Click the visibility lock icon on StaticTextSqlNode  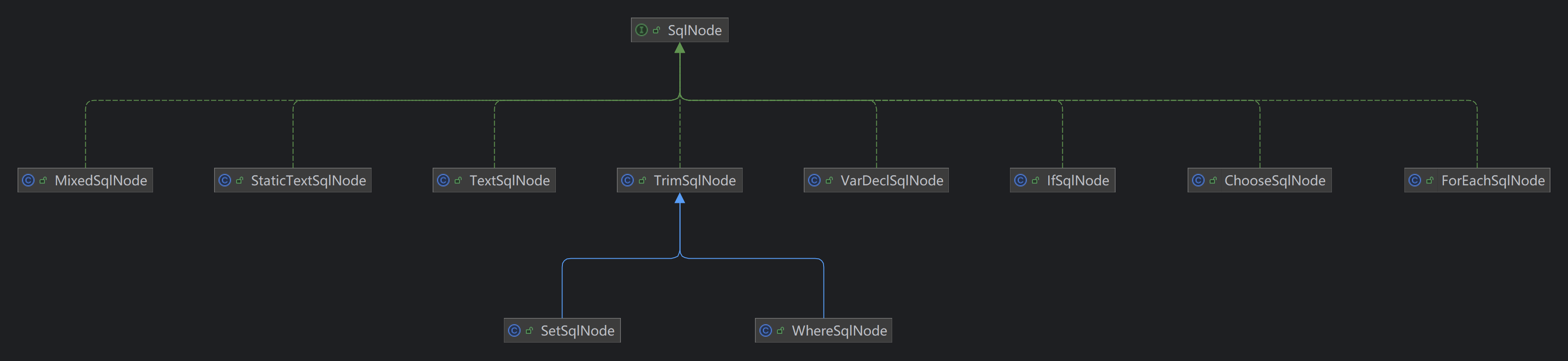239,180
